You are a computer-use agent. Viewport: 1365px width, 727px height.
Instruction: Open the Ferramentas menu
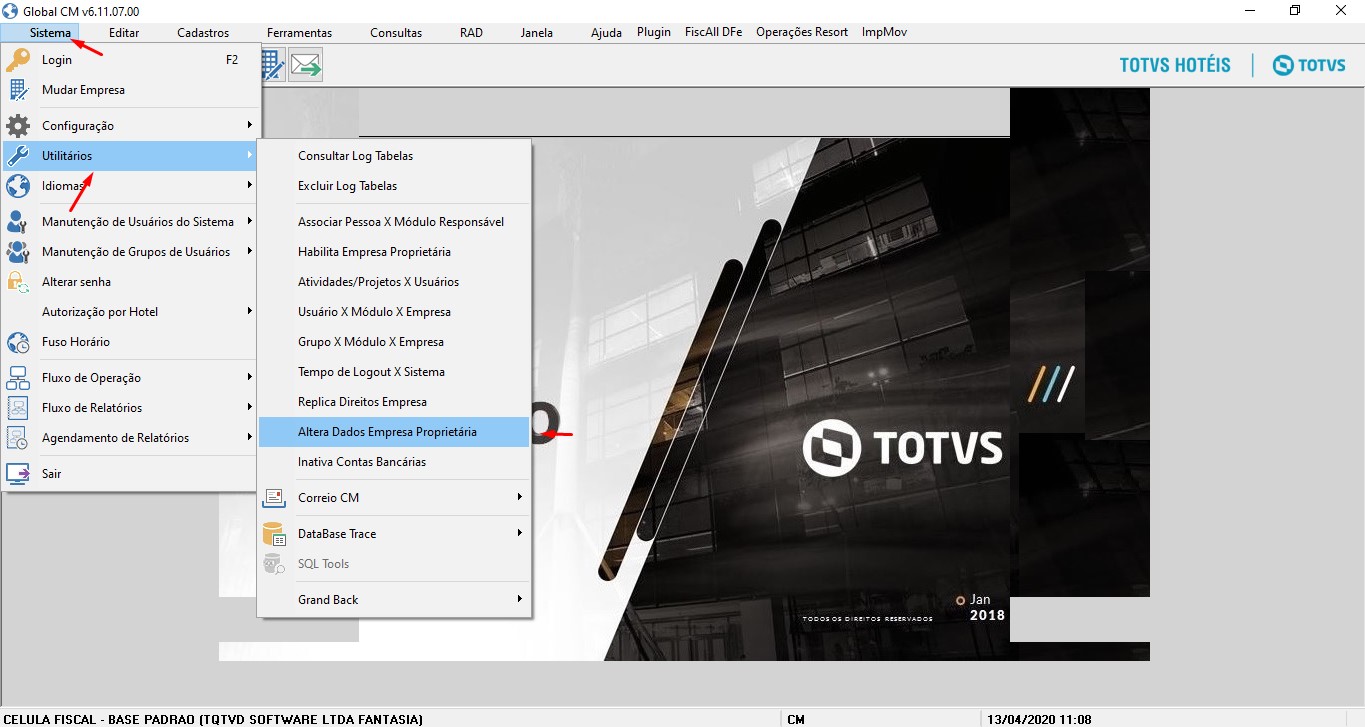click(x=299, y=33)
